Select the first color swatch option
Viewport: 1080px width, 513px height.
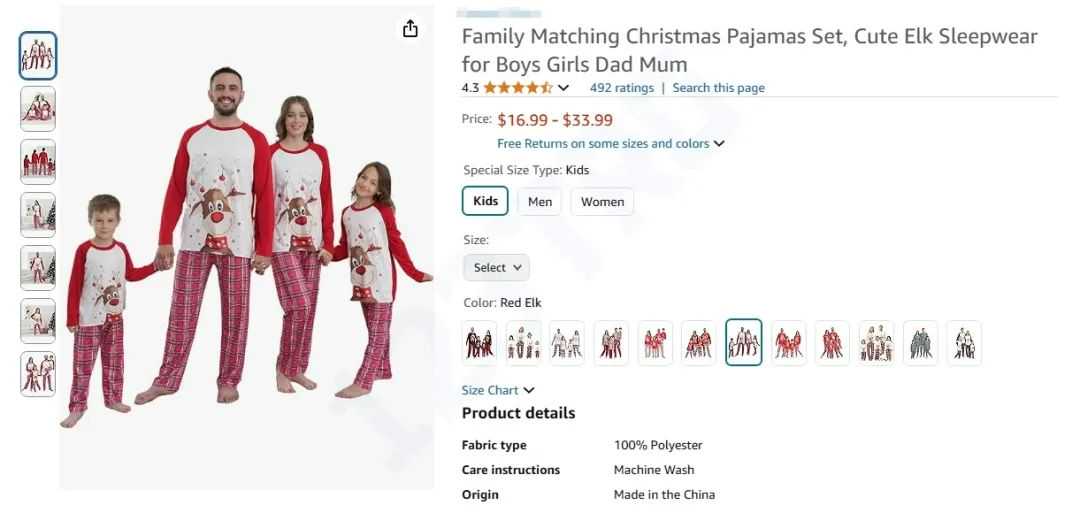point(480,343)
